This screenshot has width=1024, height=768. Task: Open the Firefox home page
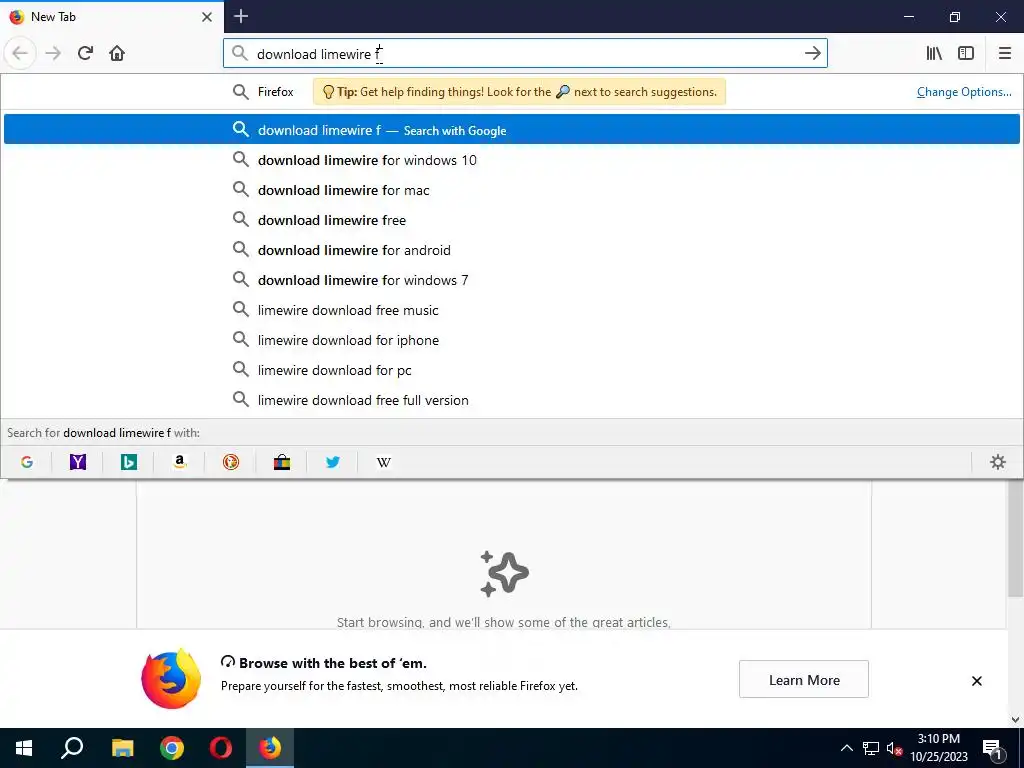(117, 53)
